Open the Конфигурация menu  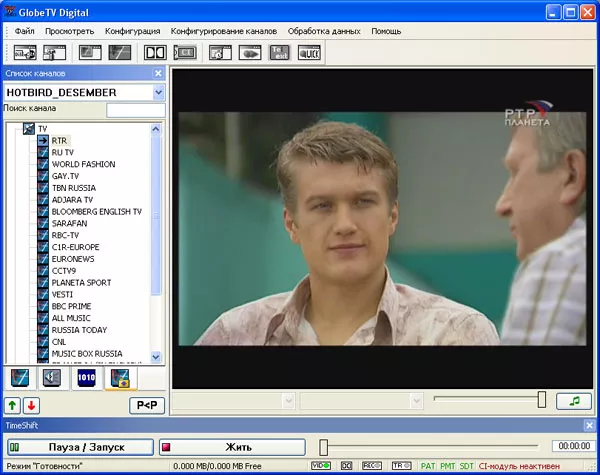[x=132, y=31]
